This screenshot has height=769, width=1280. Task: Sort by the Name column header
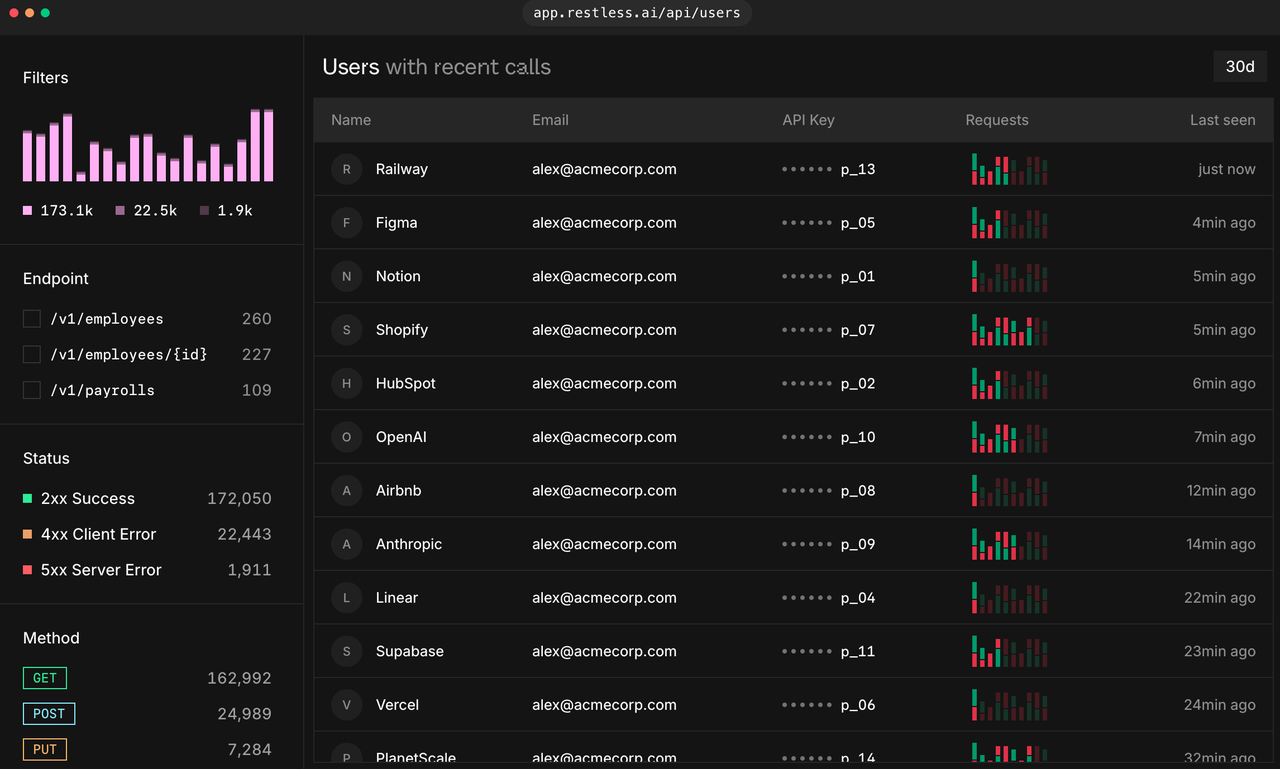click(x=351, y=120)
